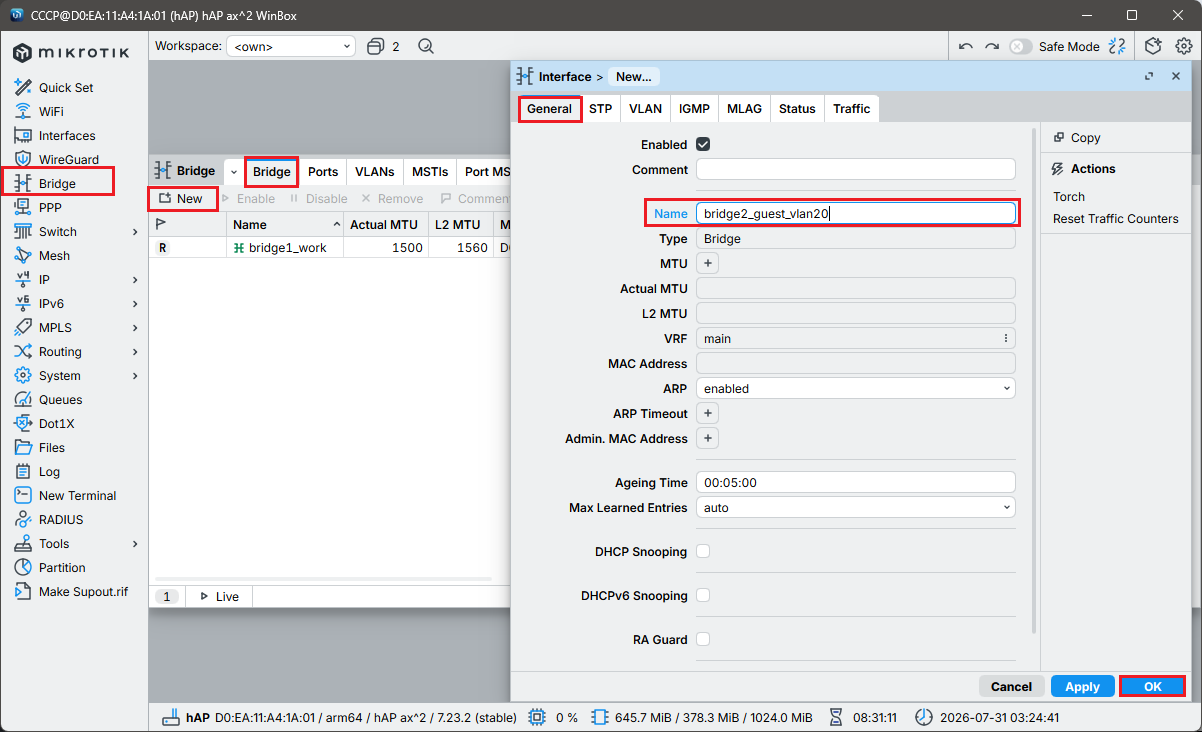The height and width of the screenshot is (732, 1202).
Task: Uncheck the Enabled checkbox
Action: pos(703,144)
